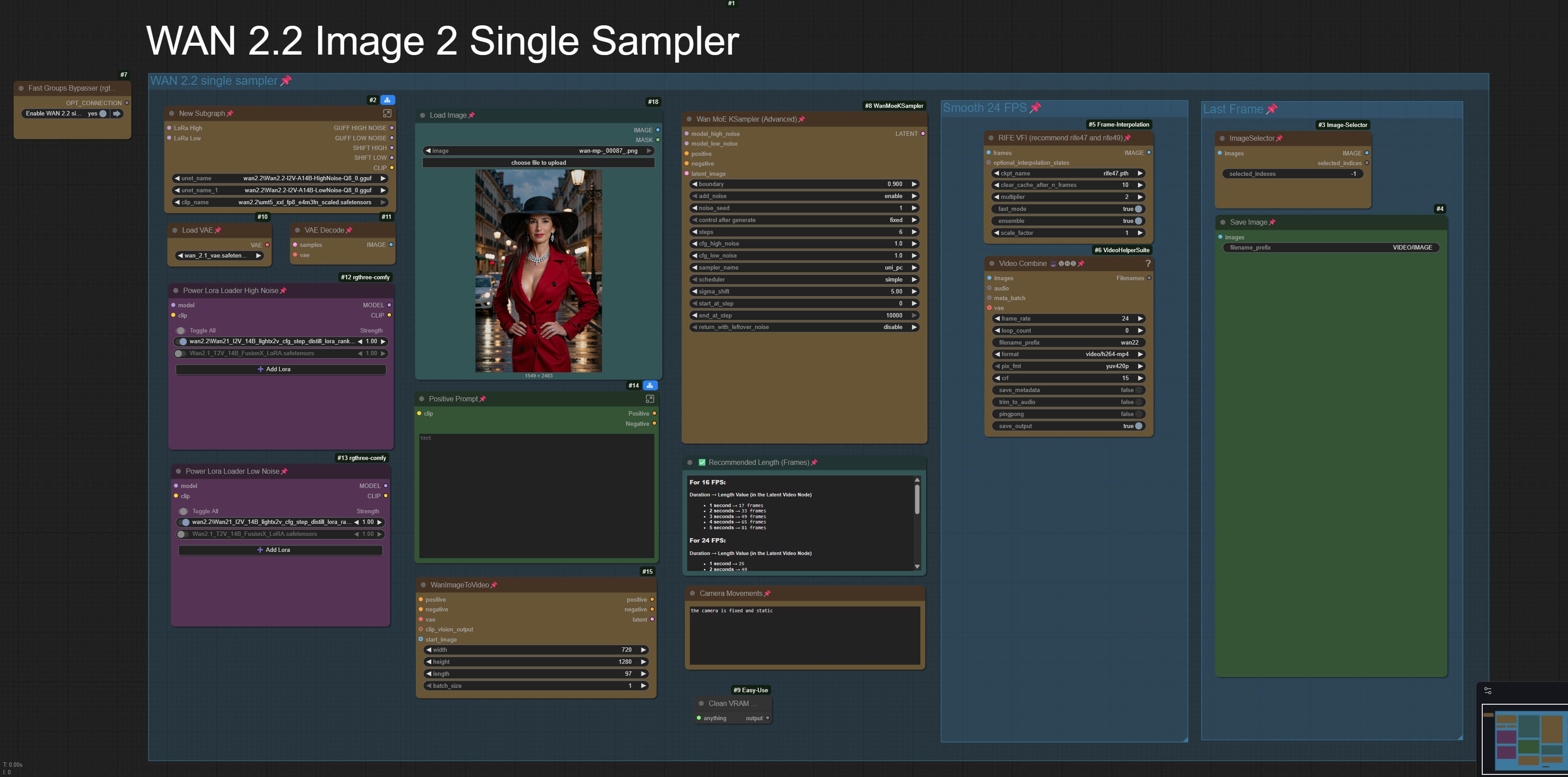Click choose file to upload button
Screen dimensions: 1568x777
point(538,163)
